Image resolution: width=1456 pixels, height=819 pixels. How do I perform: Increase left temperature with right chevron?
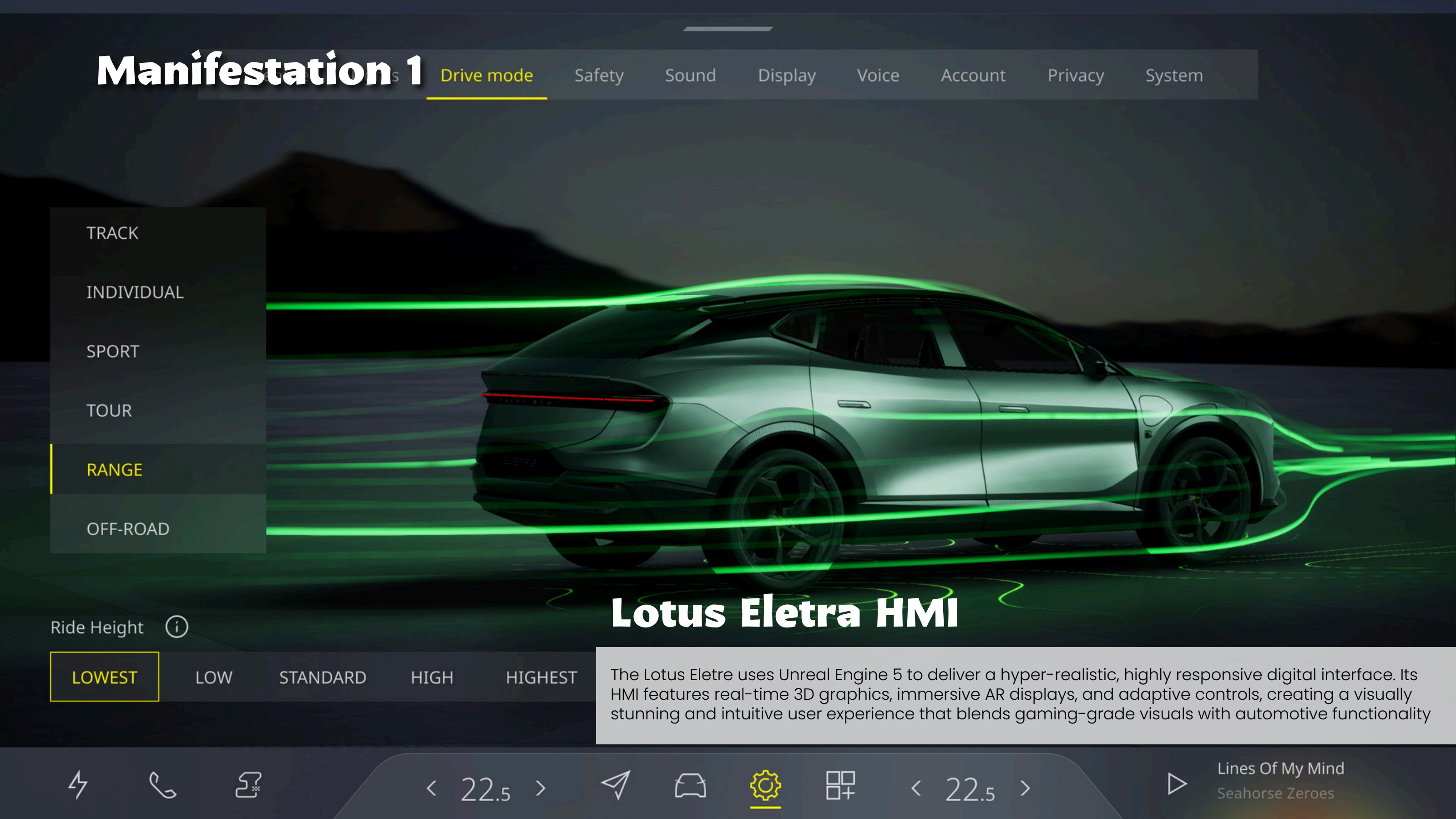coord(541,789)
